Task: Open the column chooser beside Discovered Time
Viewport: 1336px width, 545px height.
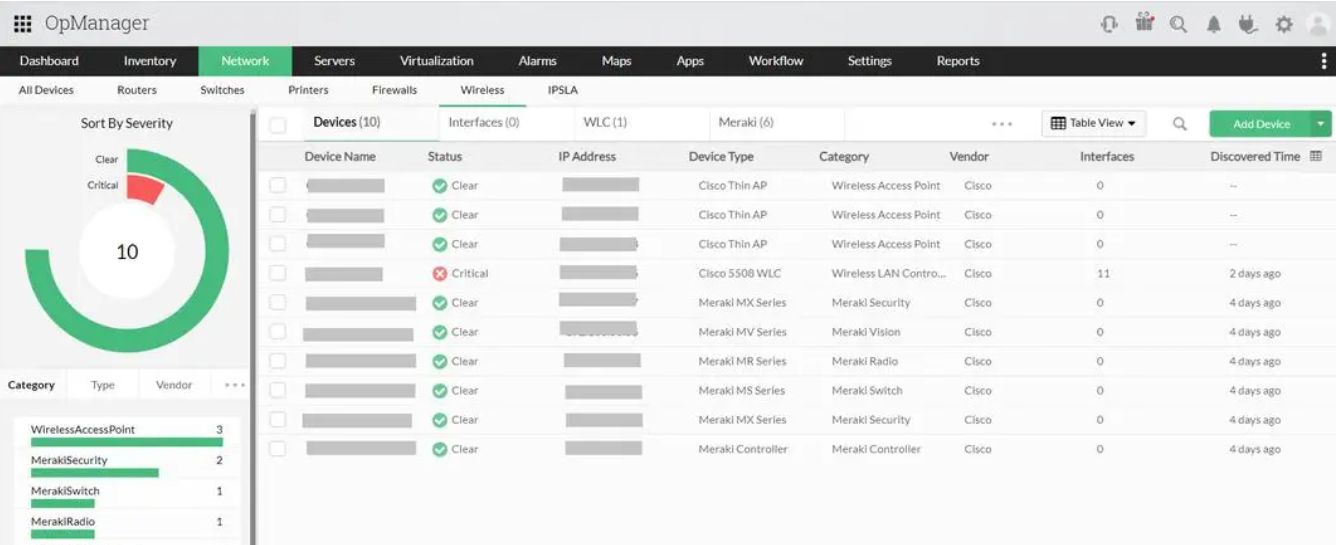Action: (1316, 156)
